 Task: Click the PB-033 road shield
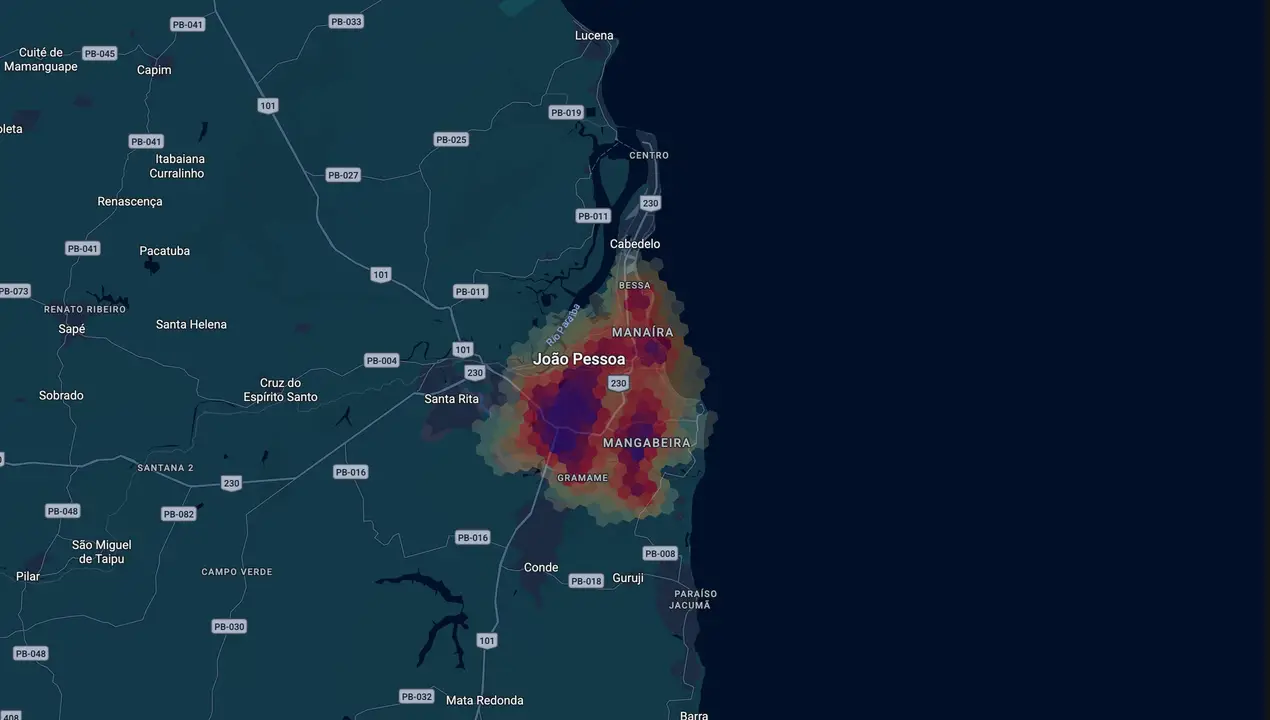[x=346, y=22]
